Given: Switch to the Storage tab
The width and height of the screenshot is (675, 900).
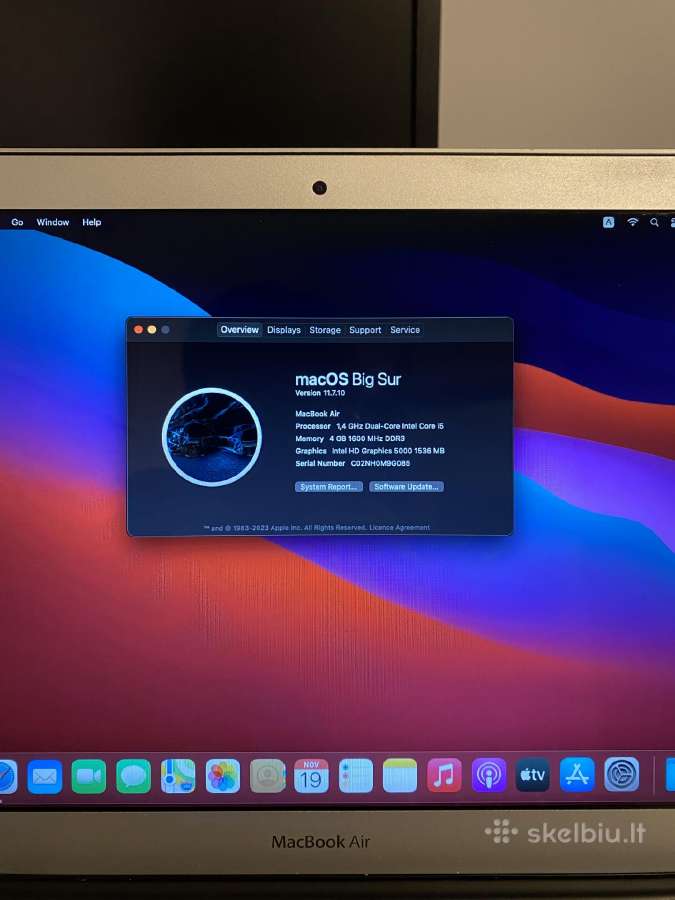Looking at the screenshot, I should pyautogui.click(x=325, y=330).
